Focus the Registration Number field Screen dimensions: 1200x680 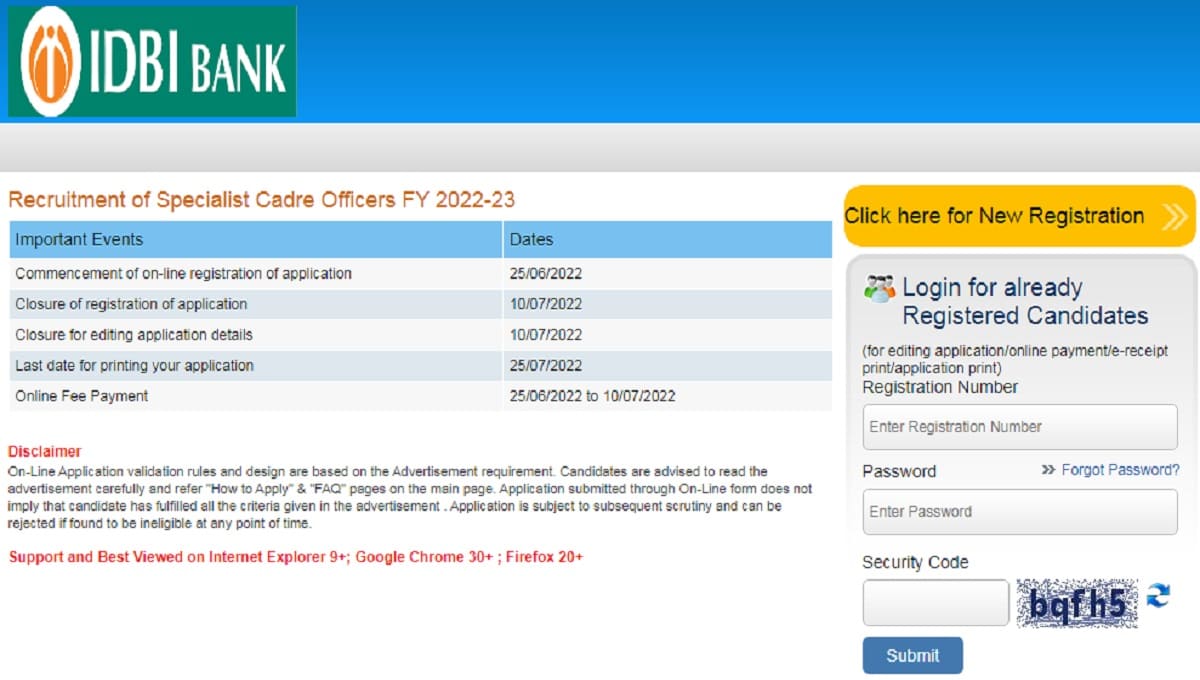(1019, 427)
